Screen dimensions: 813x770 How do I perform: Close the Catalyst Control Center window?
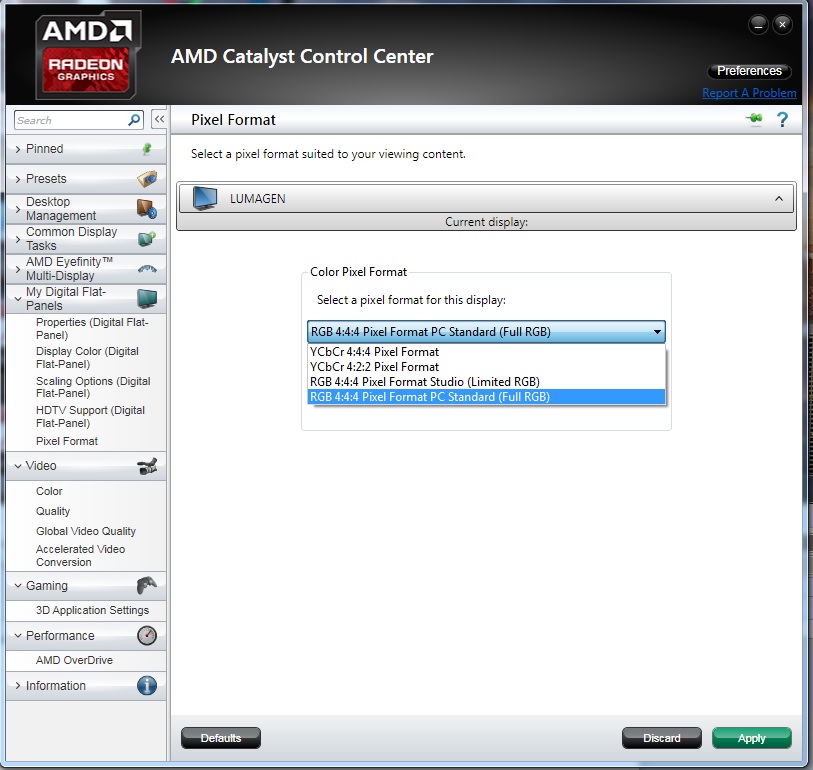point(782,24)
